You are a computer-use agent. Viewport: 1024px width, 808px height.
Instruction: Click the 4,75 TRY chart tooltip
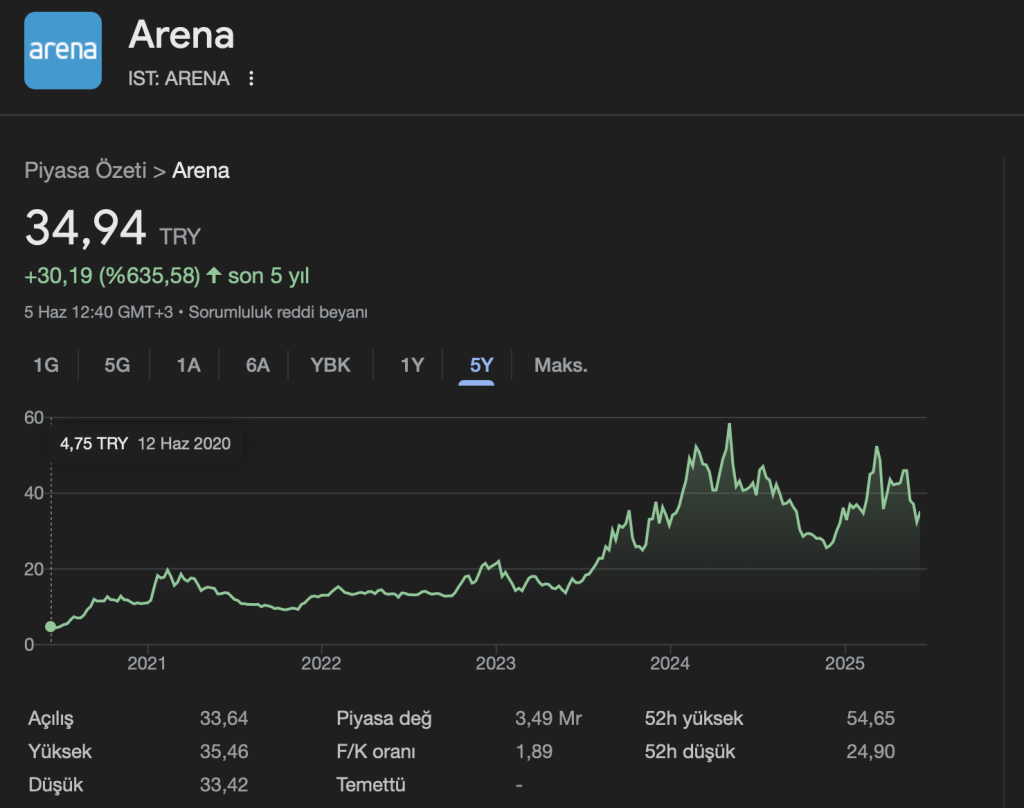coord(145,443)
